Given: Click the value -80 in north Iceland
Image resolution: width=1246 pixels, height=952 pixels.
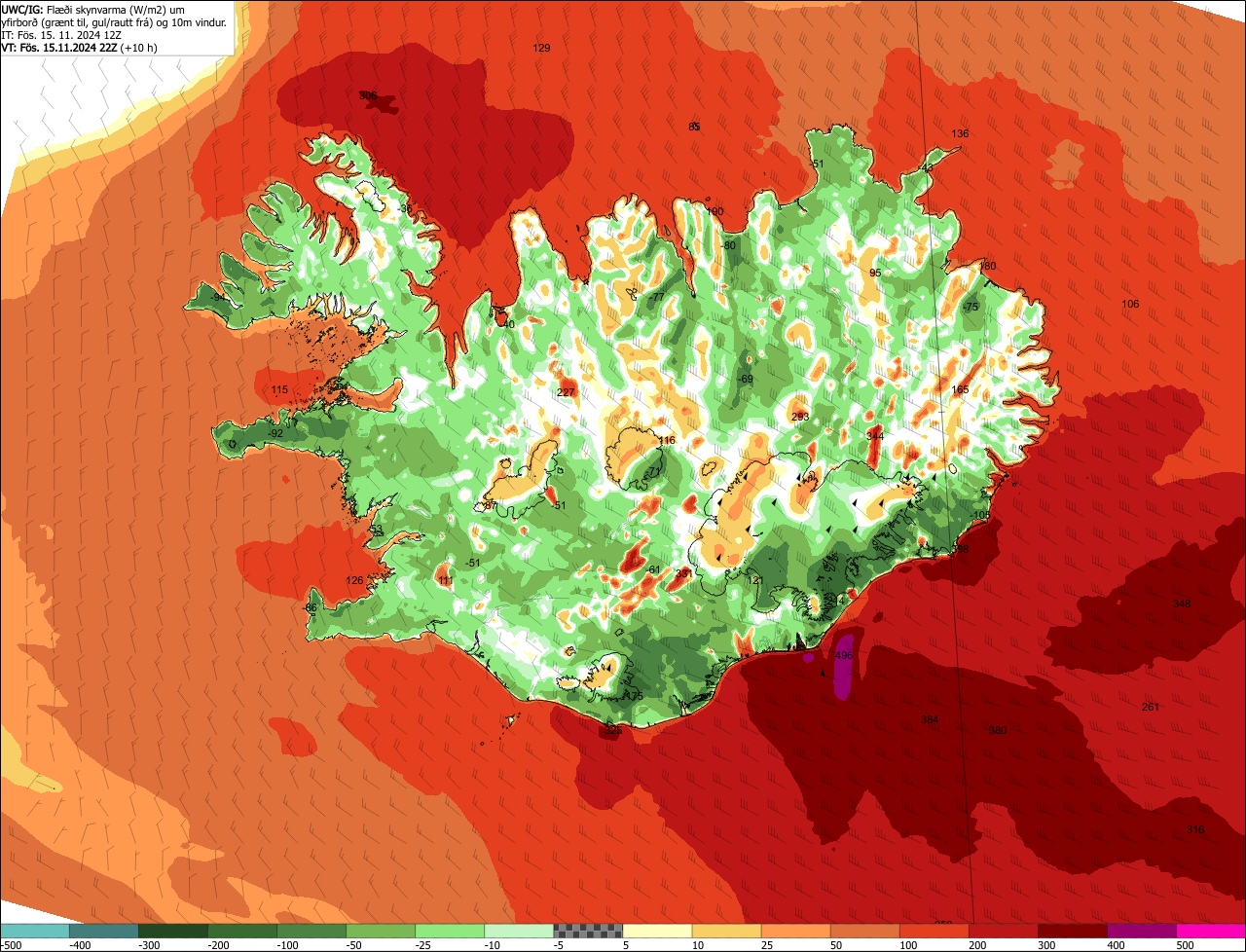Looking at the screenshot, I should (x=728, y=245).
